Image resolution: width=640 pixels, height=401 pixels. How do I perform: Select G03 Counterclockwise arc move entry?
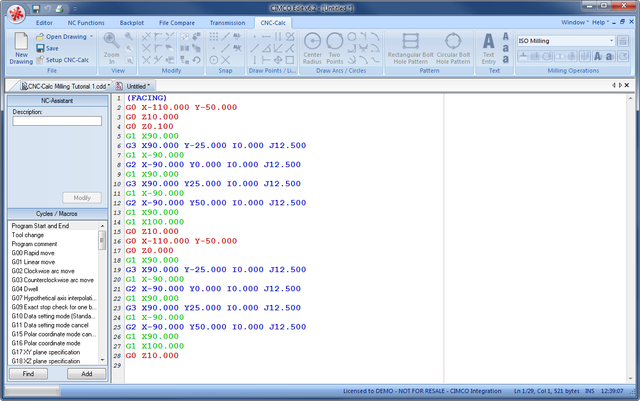click(52, 280)
